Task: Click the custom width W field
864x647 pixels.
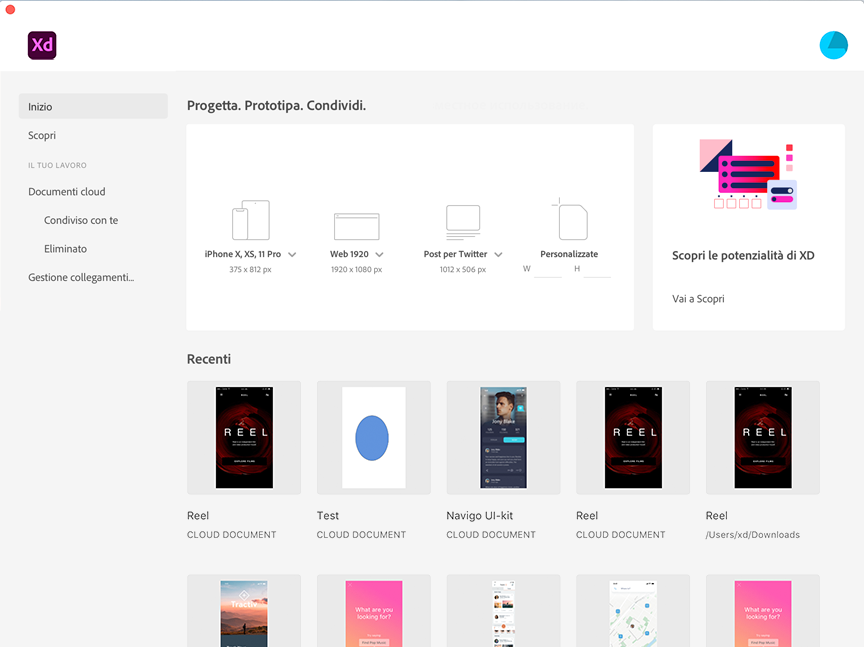Action: point(548,269)
